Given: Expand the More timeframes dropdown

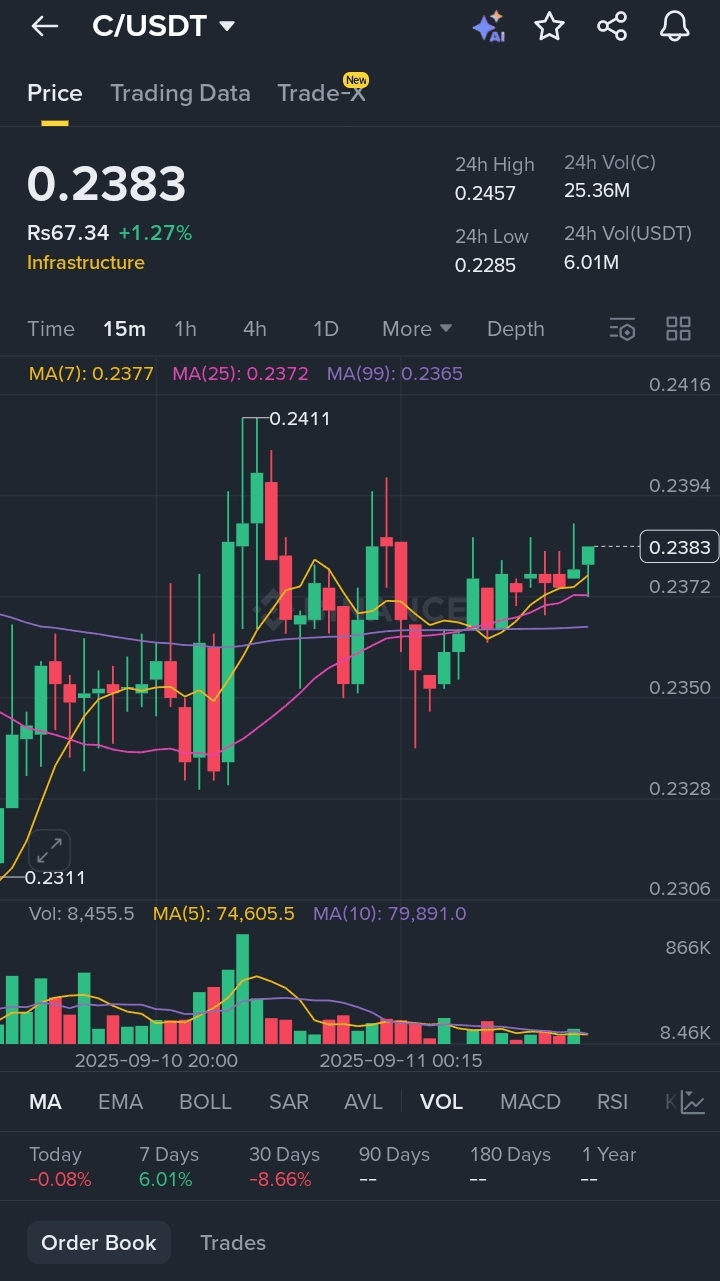Looking at the screenshot, I should [x=417, y=329].
